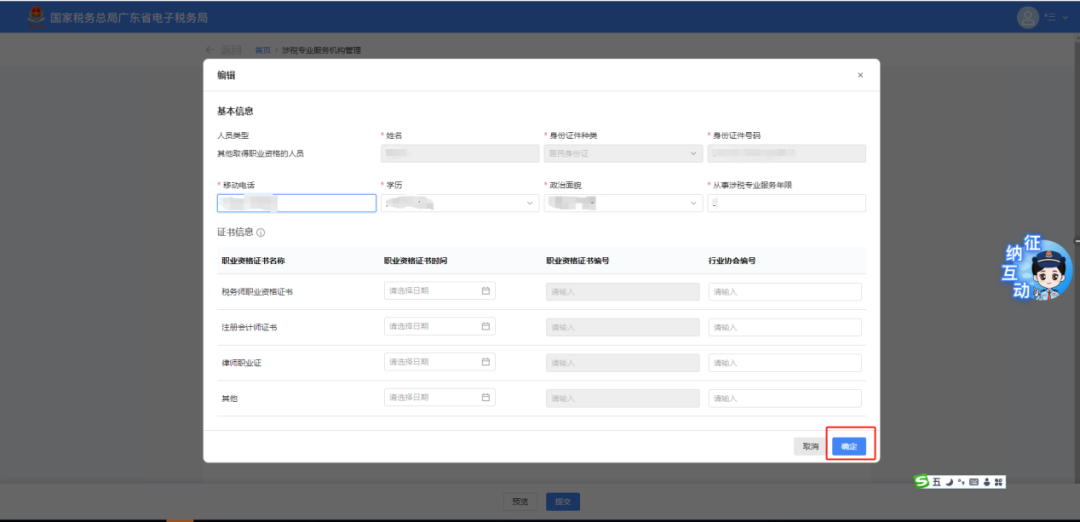
Task: Click the tax bureau emblem logo
Action: (x=35, y=18)
